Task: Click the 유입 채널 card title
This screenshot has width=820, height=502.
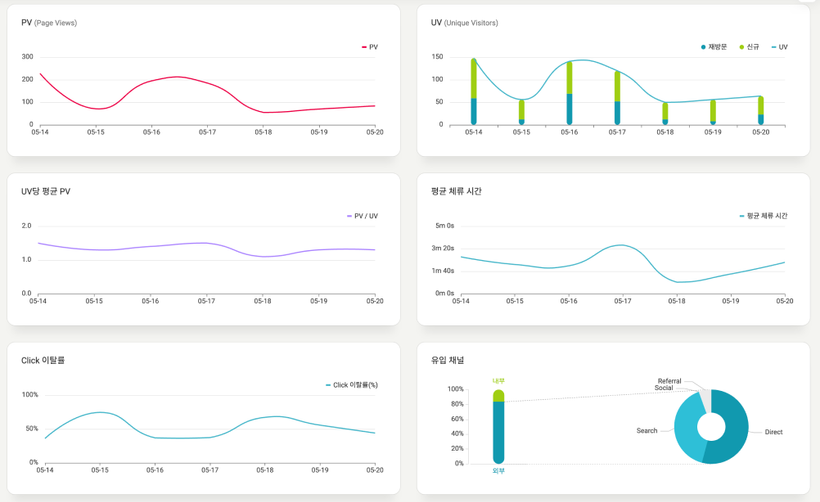Action: click(447, 360)
